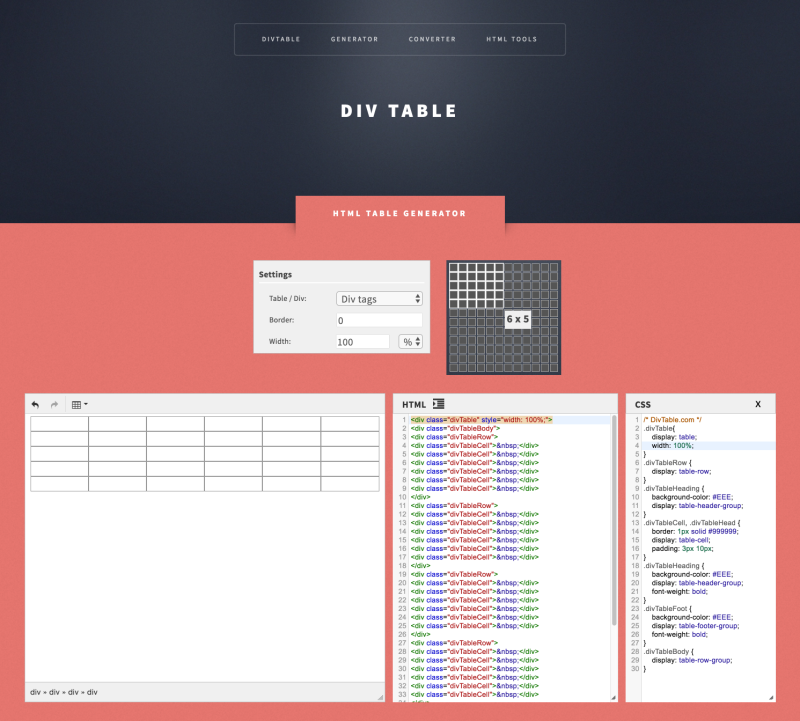
Task: Close the CSS panel with the X
Action: [758, 404]
